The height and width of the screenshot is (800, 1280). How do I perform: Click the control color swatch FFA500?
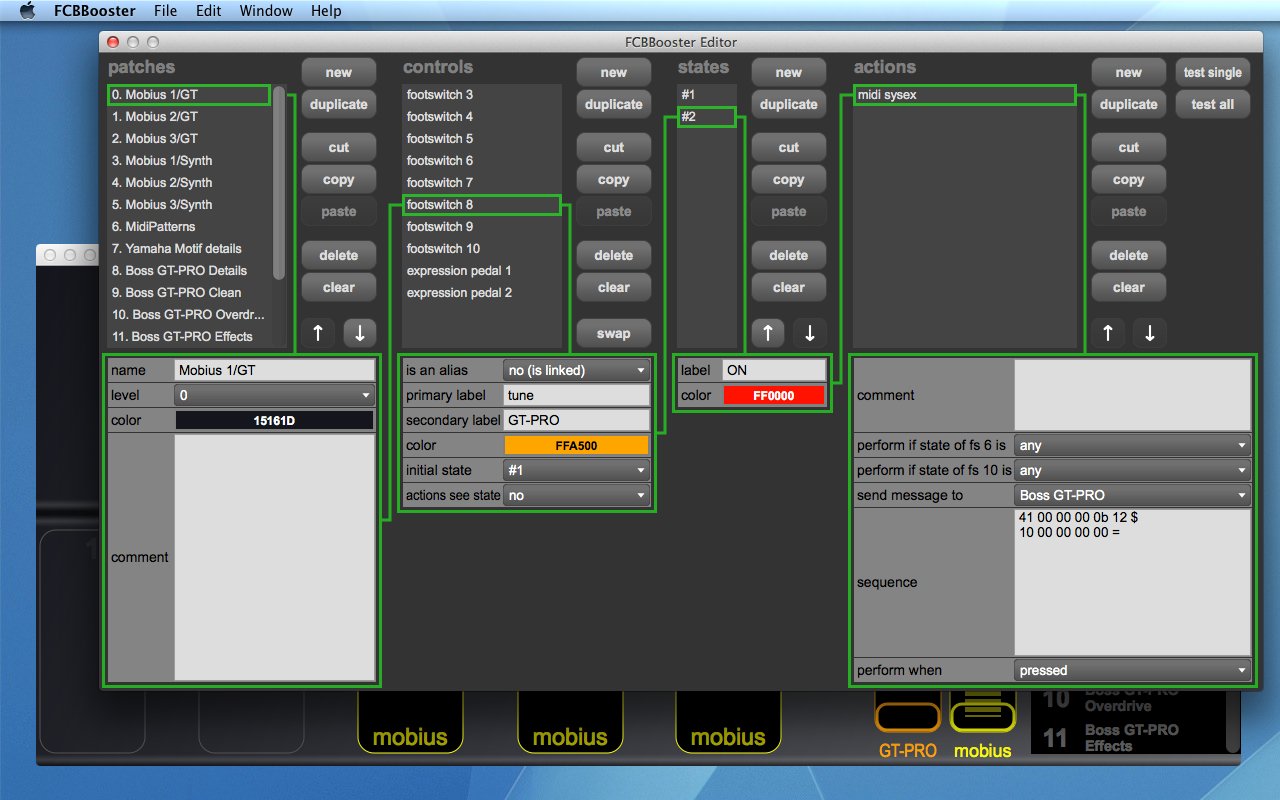[576, 445]
